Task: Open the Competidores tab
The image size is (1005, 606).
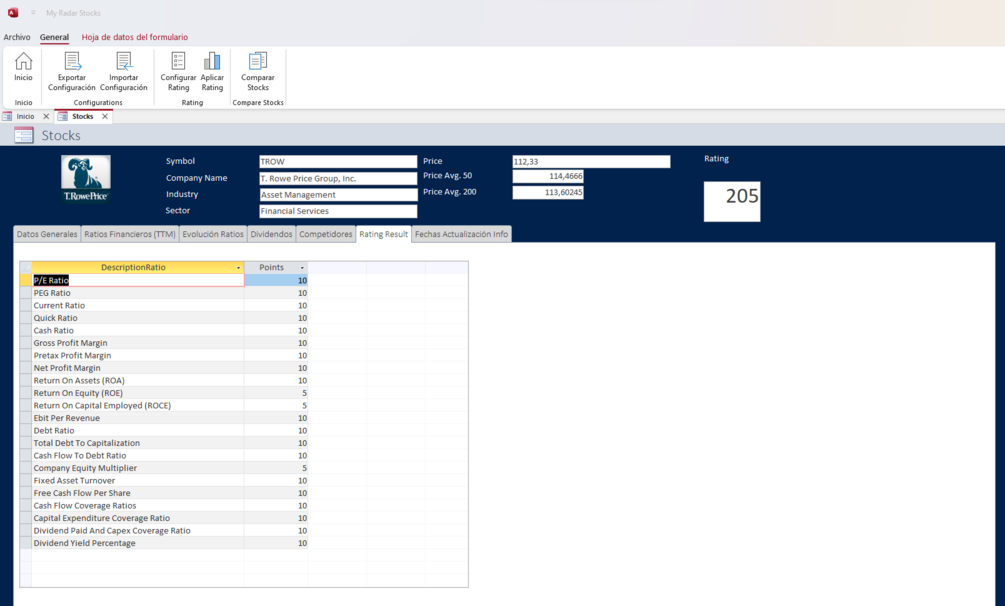Action: tap(326, 234)
